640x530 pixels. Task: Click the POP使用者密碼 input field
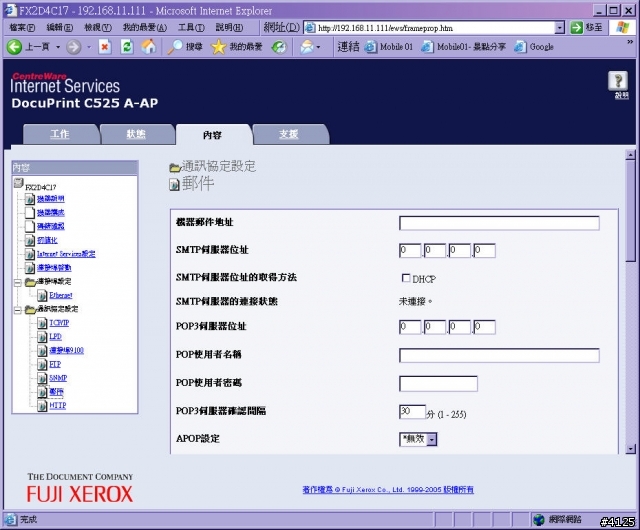tap(438, 384)
